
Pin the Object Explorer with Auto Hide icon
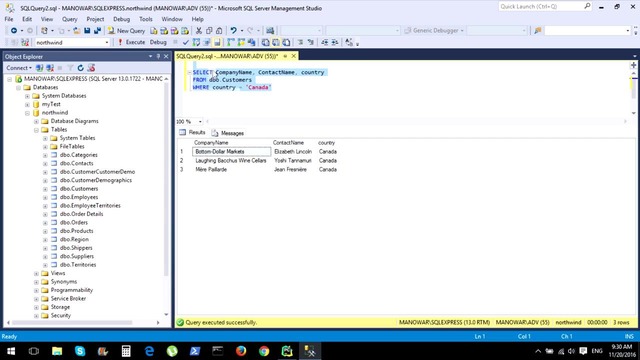[x=158, y=56]
